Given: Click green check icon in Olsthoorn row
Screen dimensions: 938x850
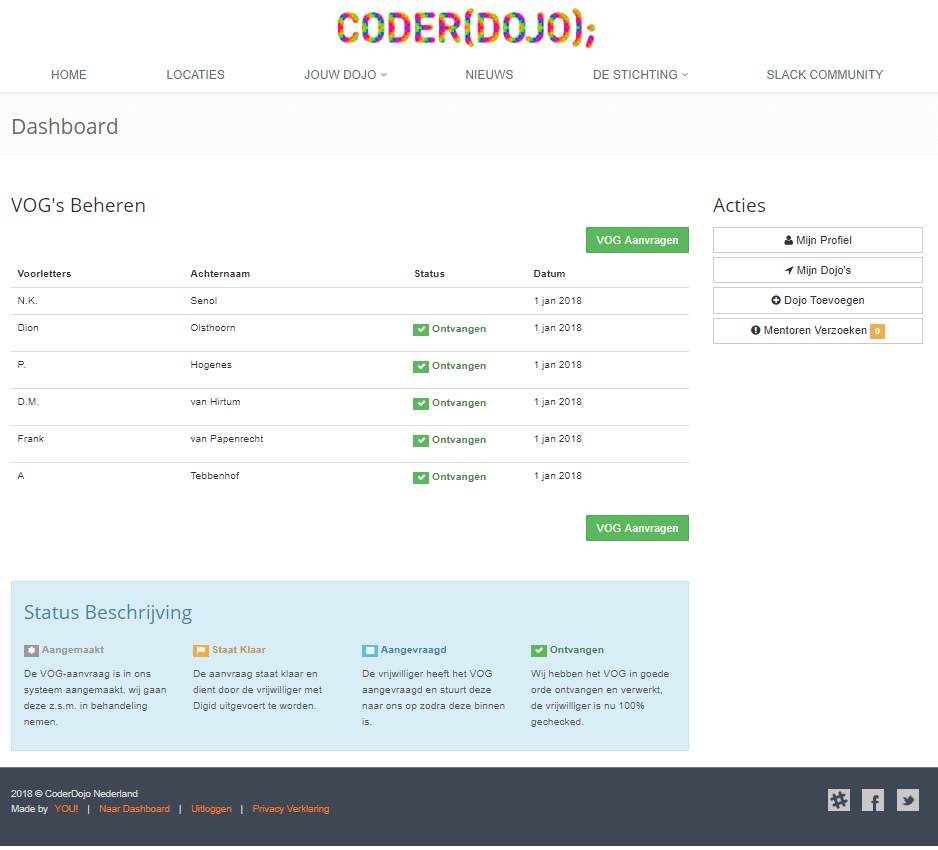Looking at the screenshot, I should pyautogui.click(x=421, y=330).
